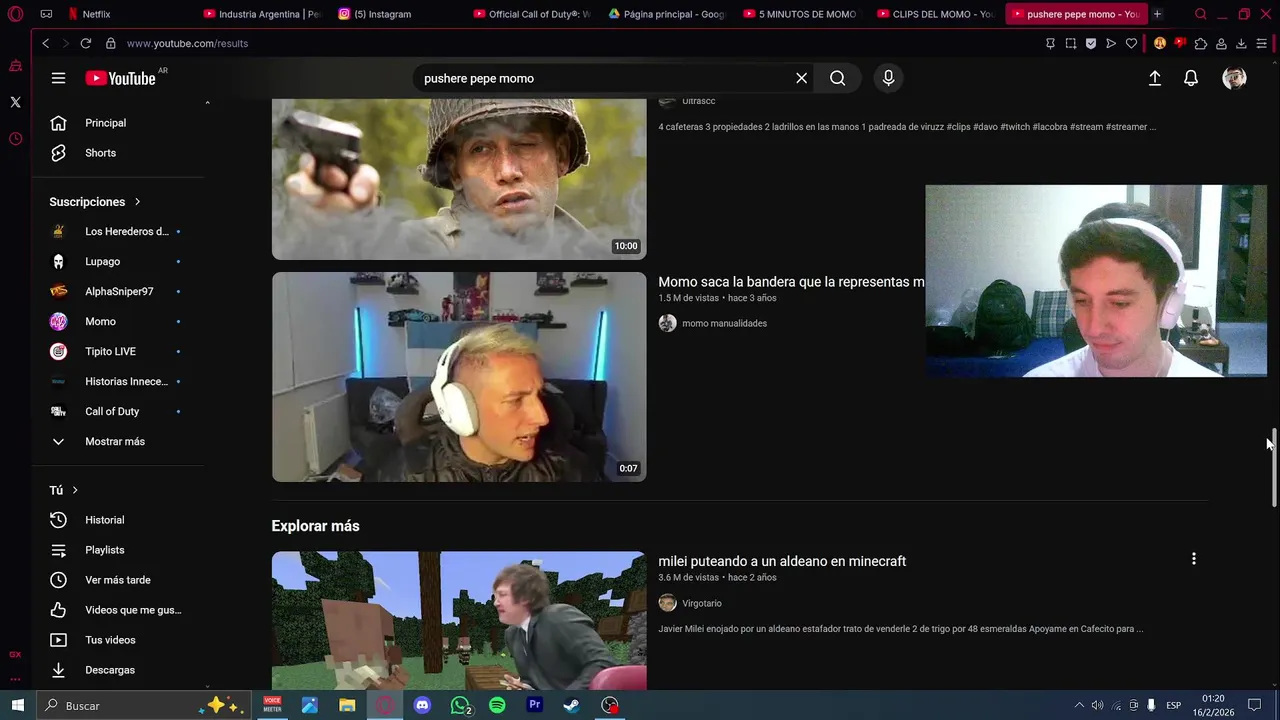The image size is (1280, 720).
Task: Go to the YouTube home logo
Action: pos(120,78)
